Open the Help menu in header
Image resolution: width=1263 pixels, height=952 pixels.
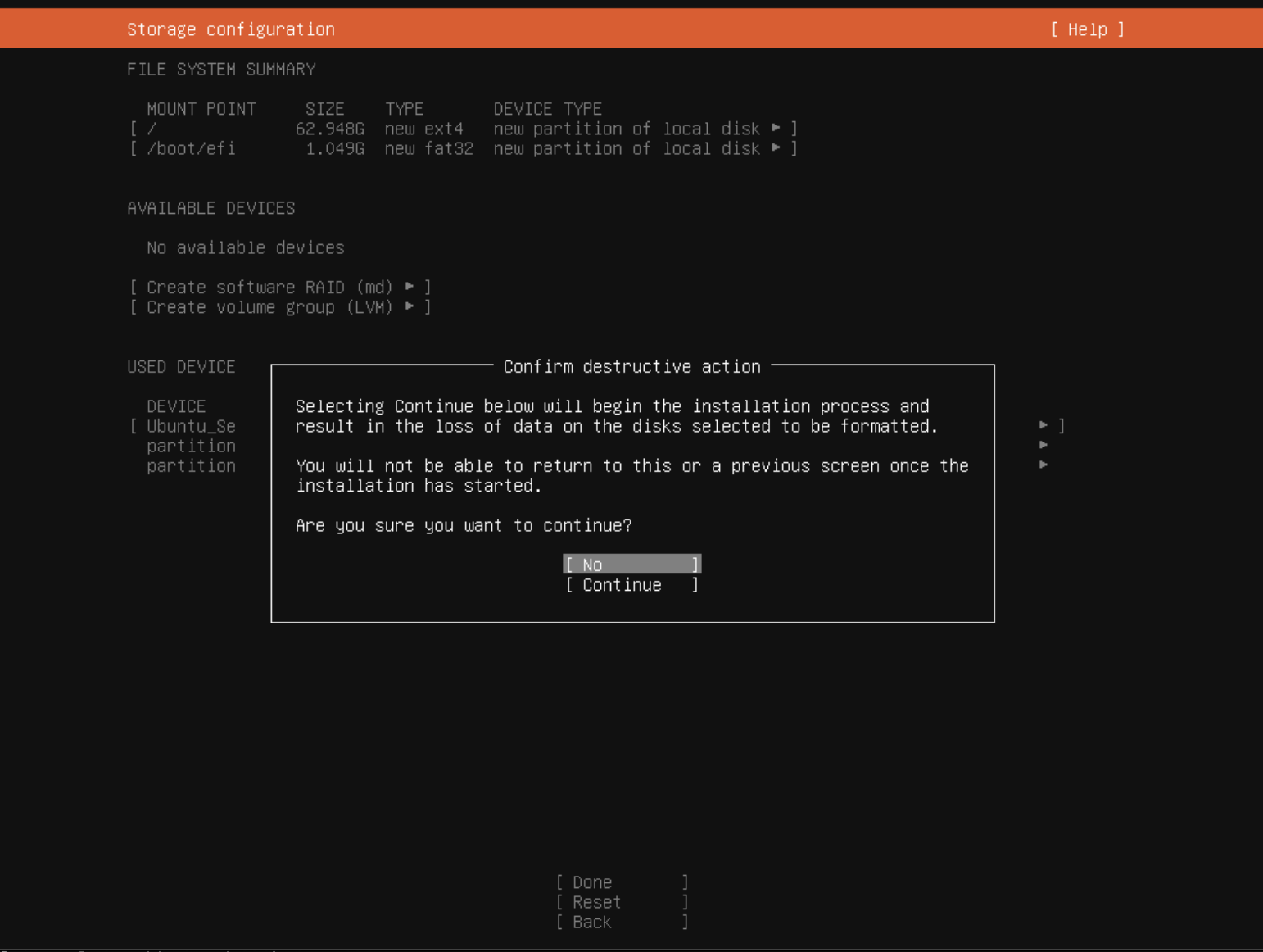click(1087, 29)
